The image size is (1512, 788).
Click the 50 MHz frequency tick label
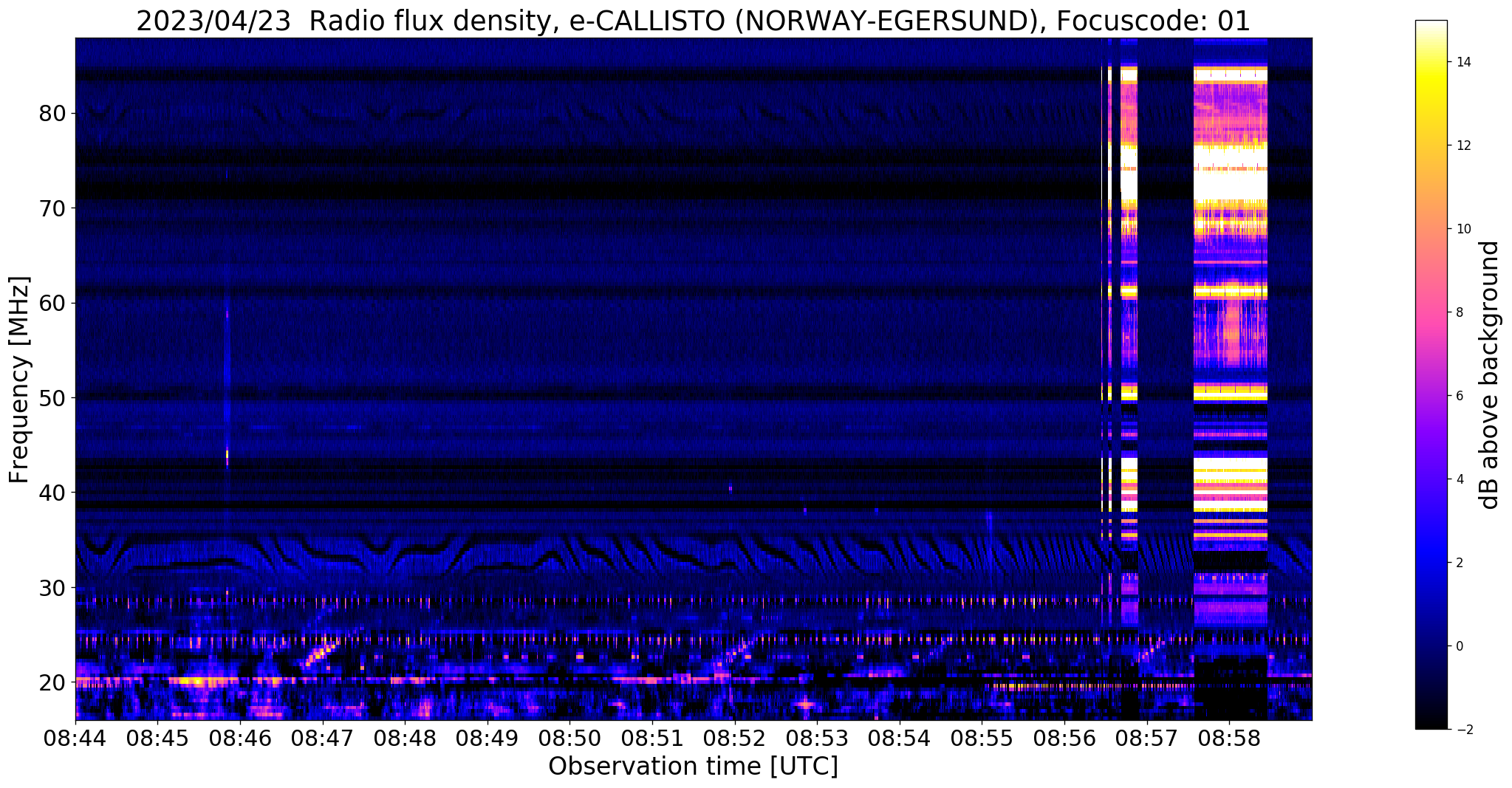coord(53,398)
